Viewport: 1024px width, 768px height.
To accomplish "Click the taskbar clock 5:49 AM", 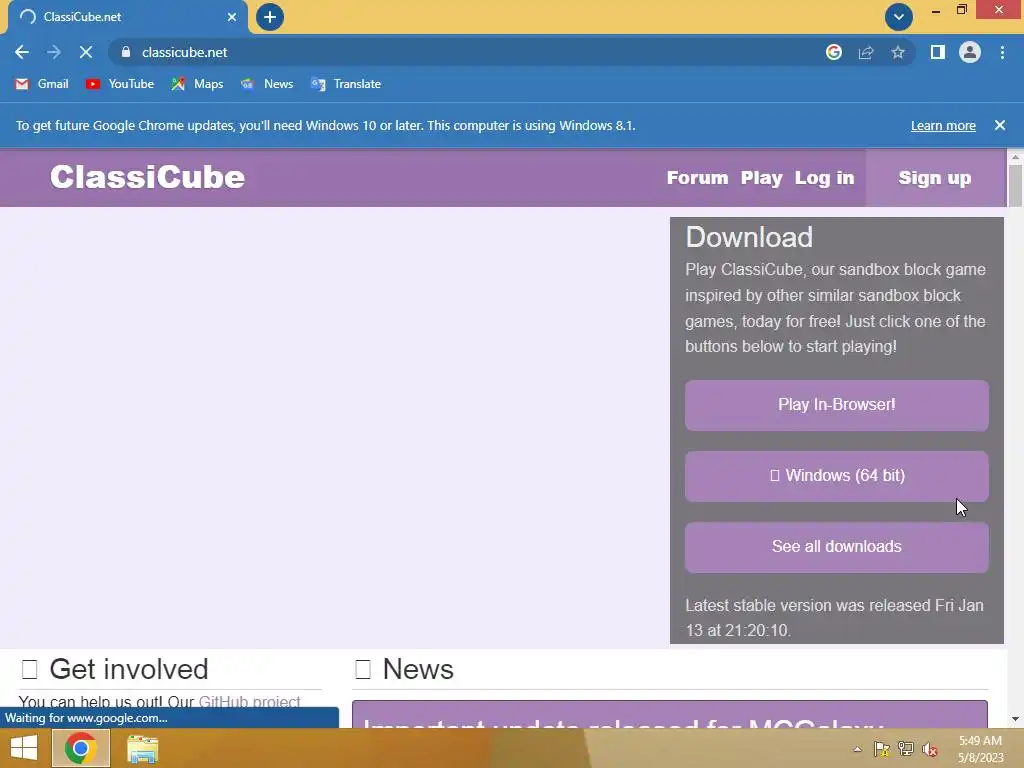I will (980, 749).
